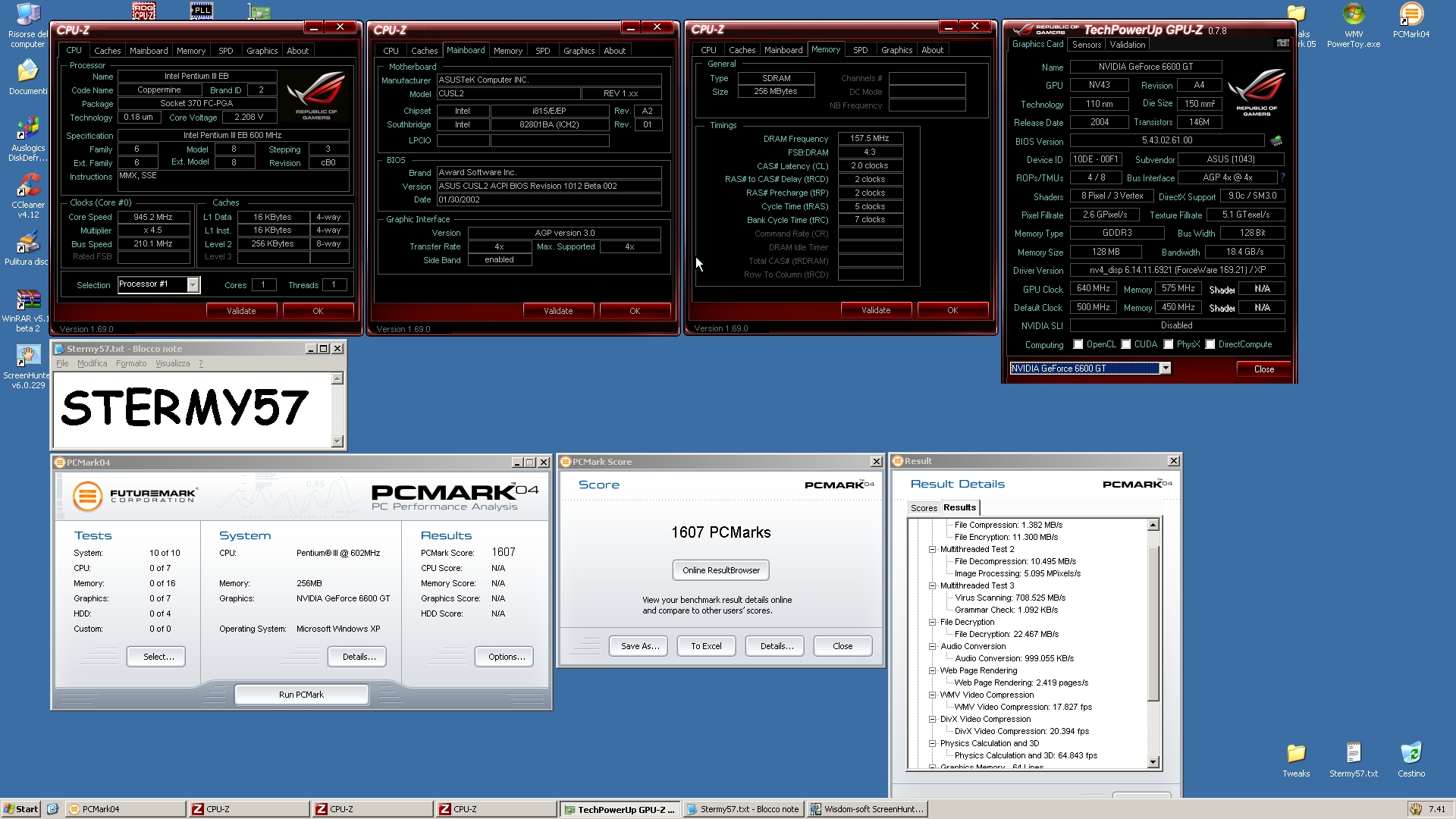Click the STERMY57 text area in Notepad
The height and width of the screenshot is (819, 1456).
point(192,409)
